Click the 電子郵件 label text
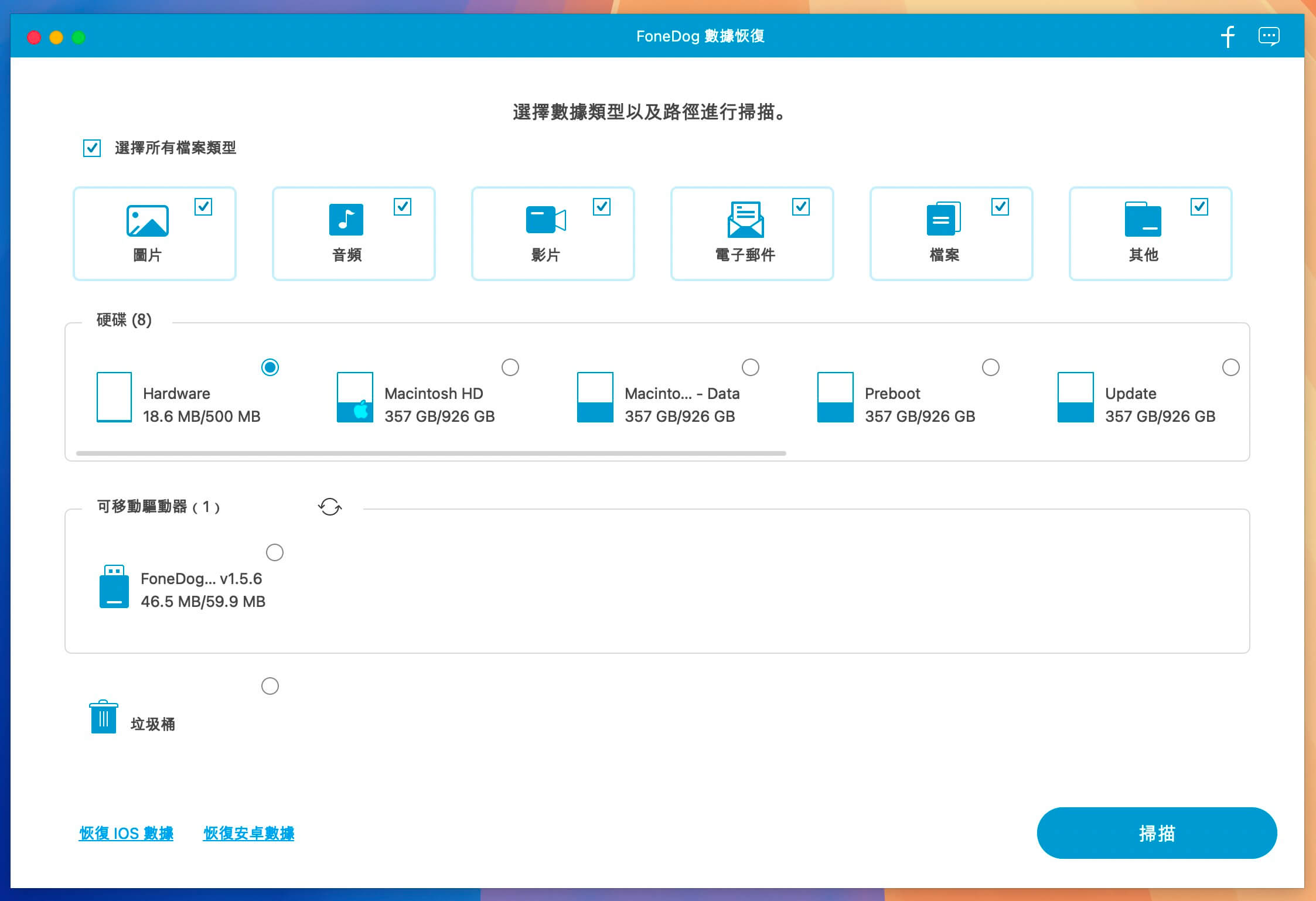 click(x=745, y=255)
